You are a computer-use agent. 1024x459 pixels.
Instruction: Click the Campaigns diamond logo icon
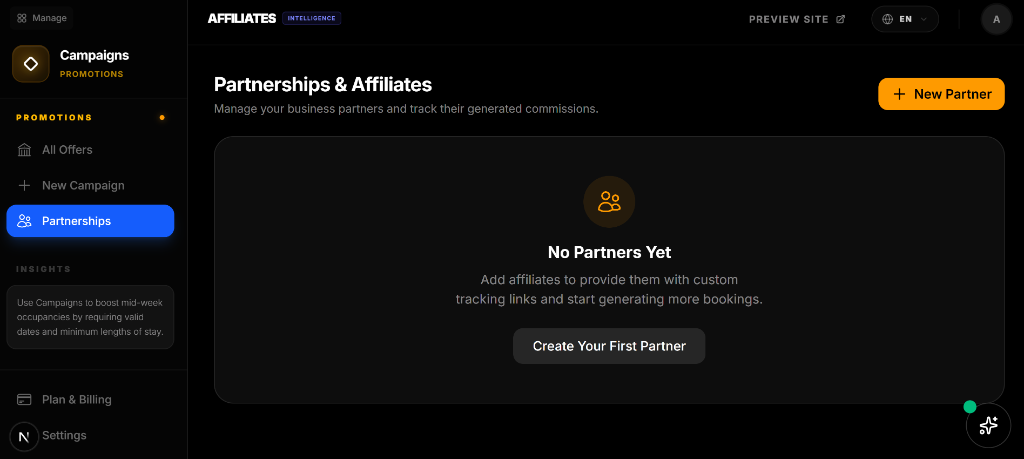[x=31, y=64]
